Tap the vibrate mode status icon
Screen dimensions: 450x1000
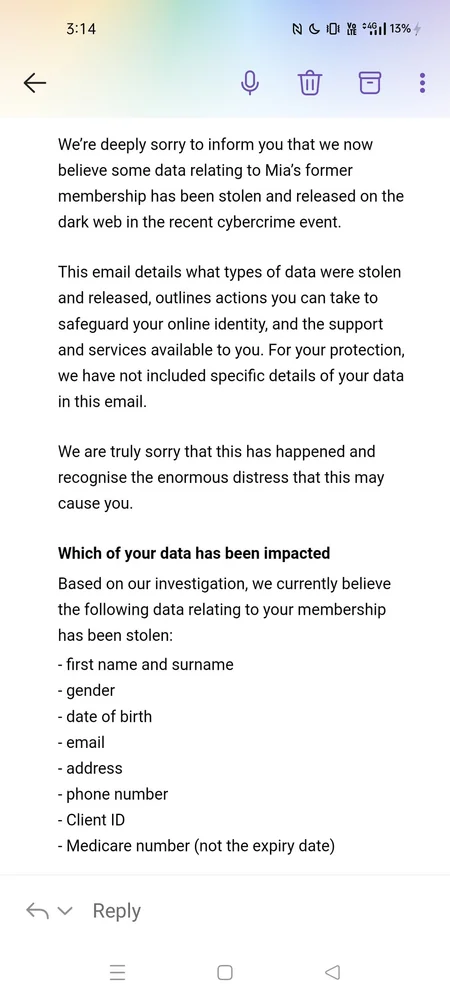point(333,29)
